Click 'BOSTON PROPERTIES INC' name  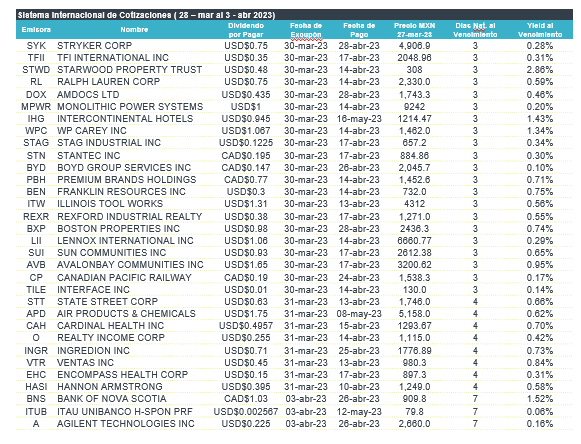[118, 229]
